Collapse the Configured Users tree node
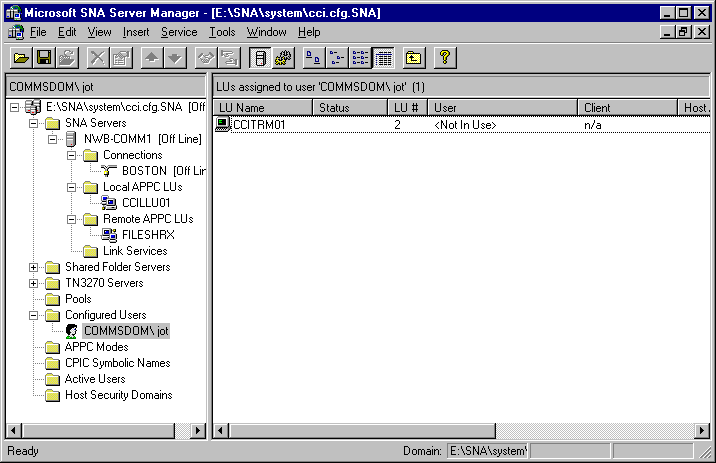 tap(34, 315)
